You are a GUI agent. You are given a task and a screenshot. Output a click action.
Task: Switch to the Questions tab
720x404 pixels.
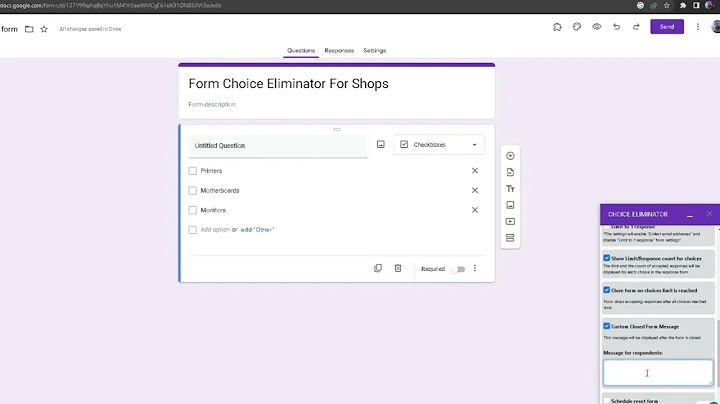coord(301,50)
